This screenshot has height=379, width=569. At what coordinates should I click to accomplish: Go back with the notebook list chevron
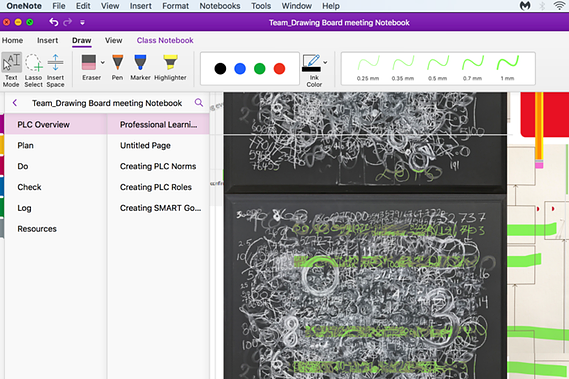[15, 103]
